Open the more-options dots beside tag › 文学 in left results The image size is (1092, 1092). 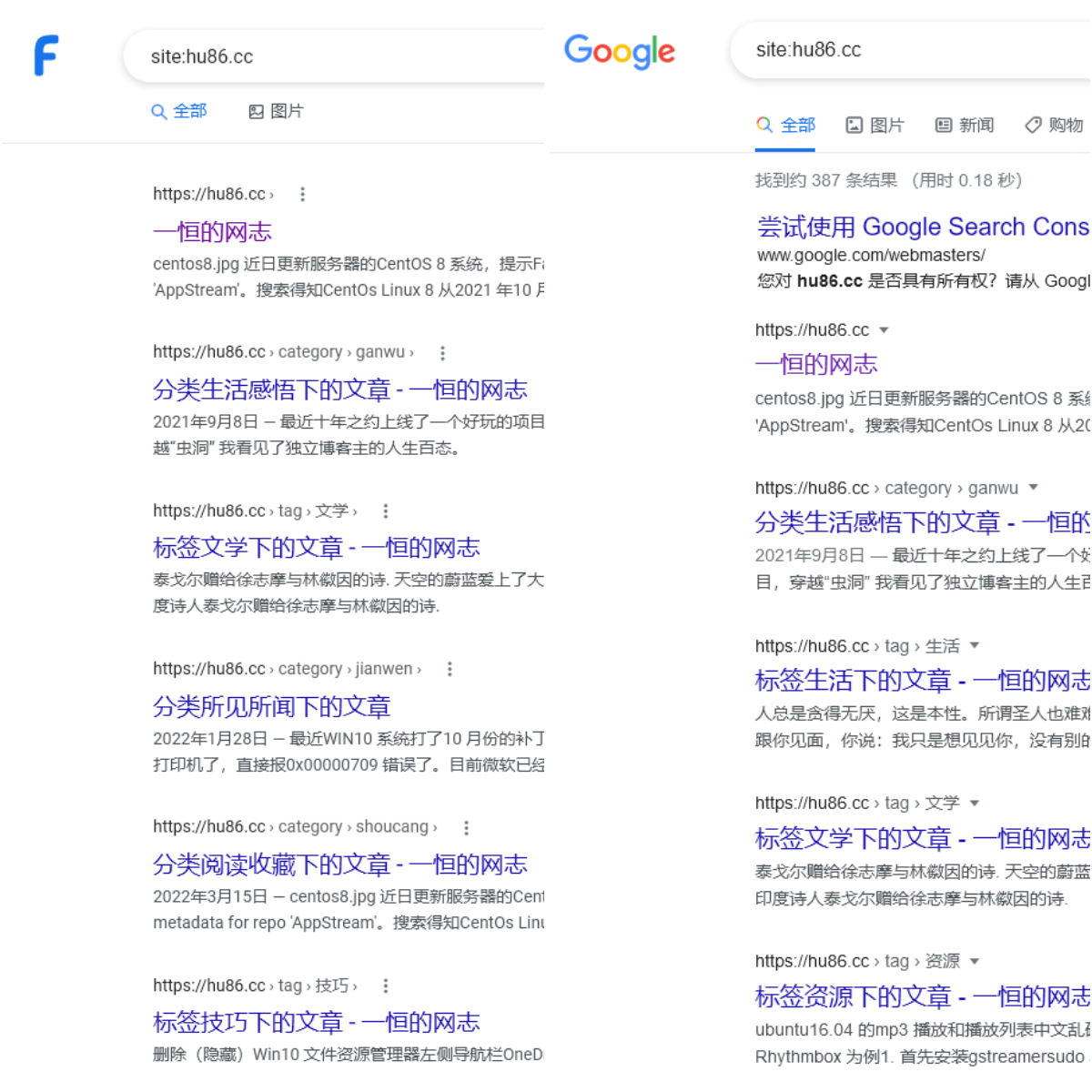[x=386, y=511]
